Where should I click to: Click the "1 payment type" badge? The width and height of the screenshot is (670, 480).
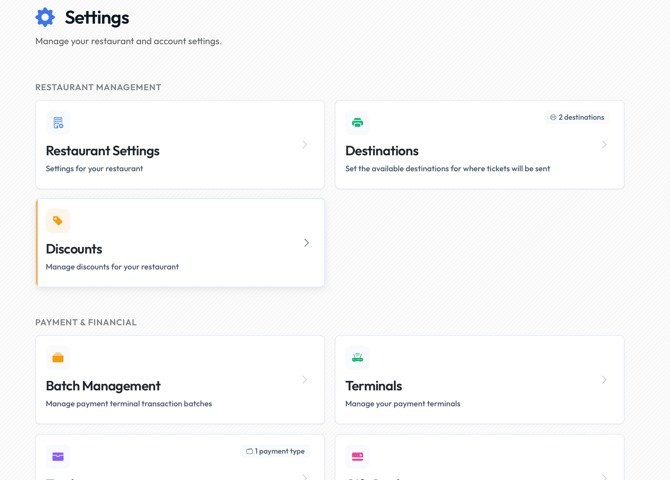click(275, 451)
